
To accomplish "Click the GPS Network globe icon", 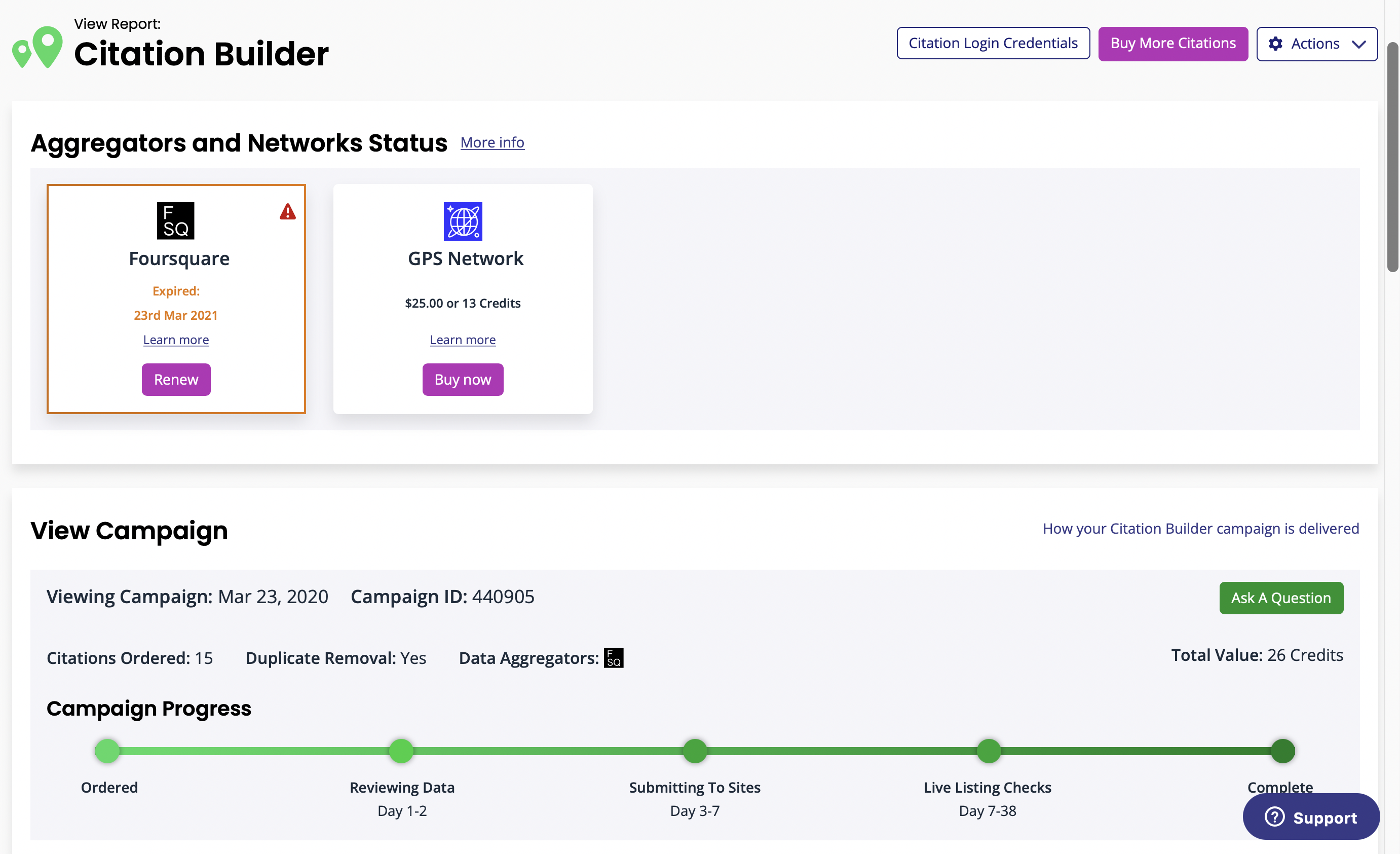I will (x=463, y=221).
